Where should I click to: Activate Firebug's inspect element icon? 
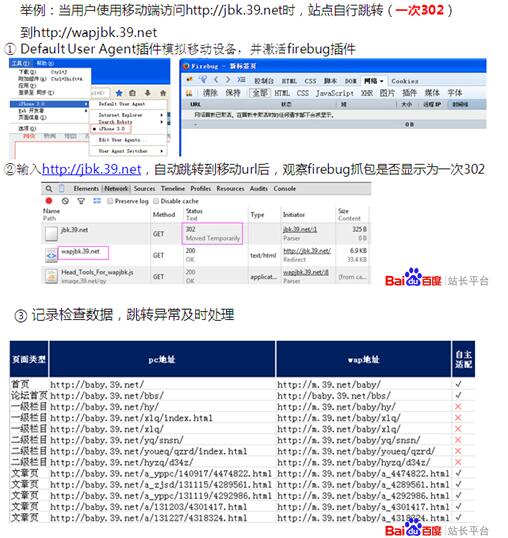[x=203, y=80]
